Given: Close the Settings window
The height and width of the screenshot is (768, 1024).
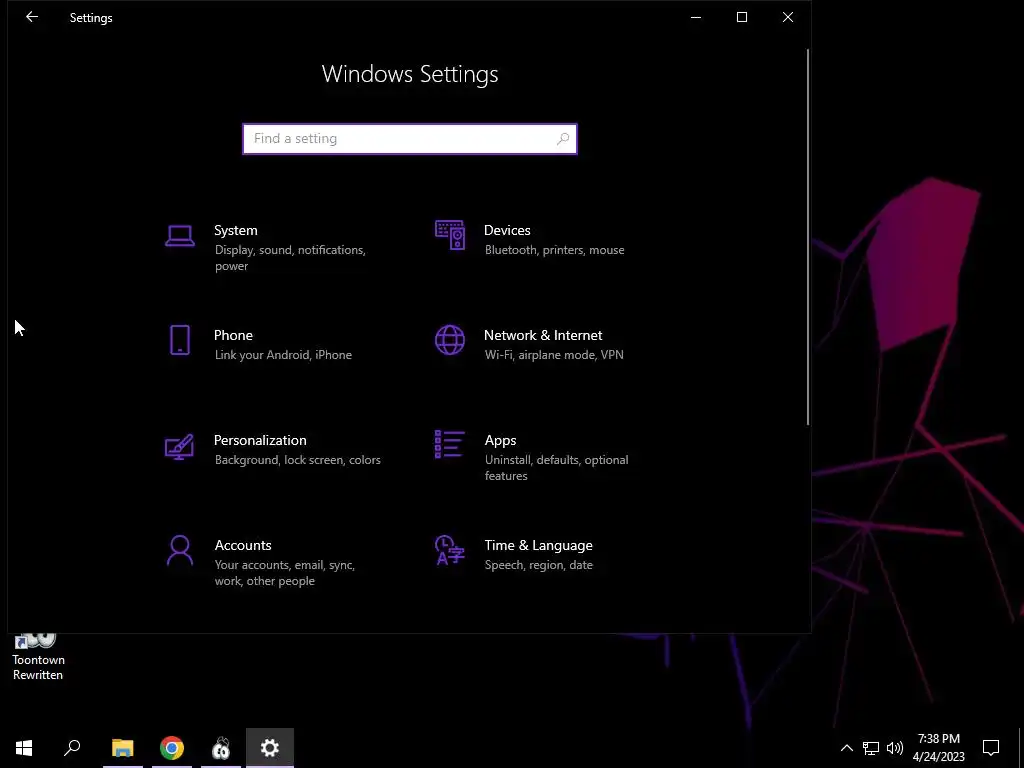Looking at the screenshot, I should click(788, 17).
